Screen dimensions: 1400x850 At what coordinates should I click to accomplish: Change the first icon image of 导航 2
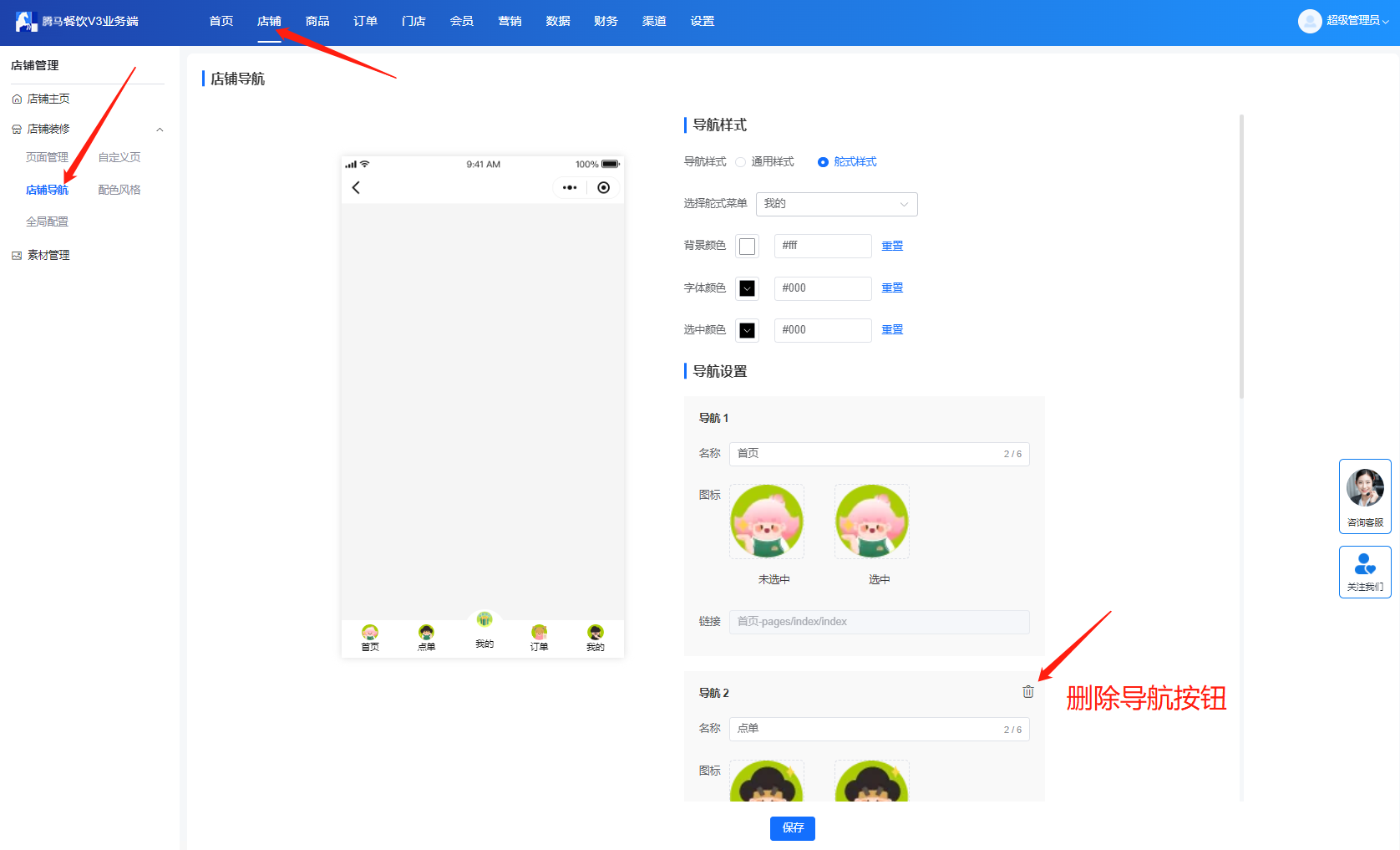click(x=767, y=781)
